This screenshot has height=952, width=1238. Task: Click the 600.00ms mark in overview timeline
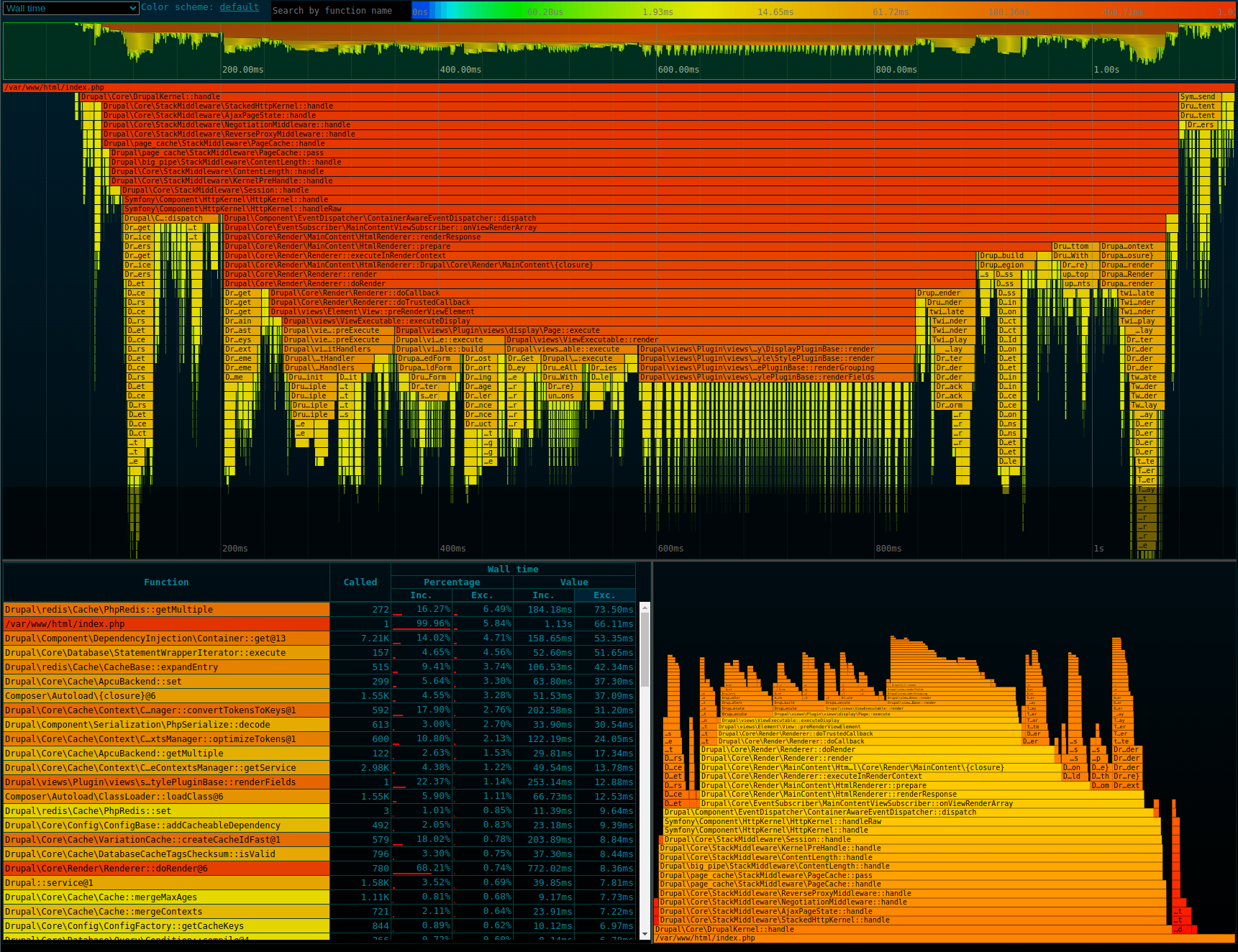678,70
